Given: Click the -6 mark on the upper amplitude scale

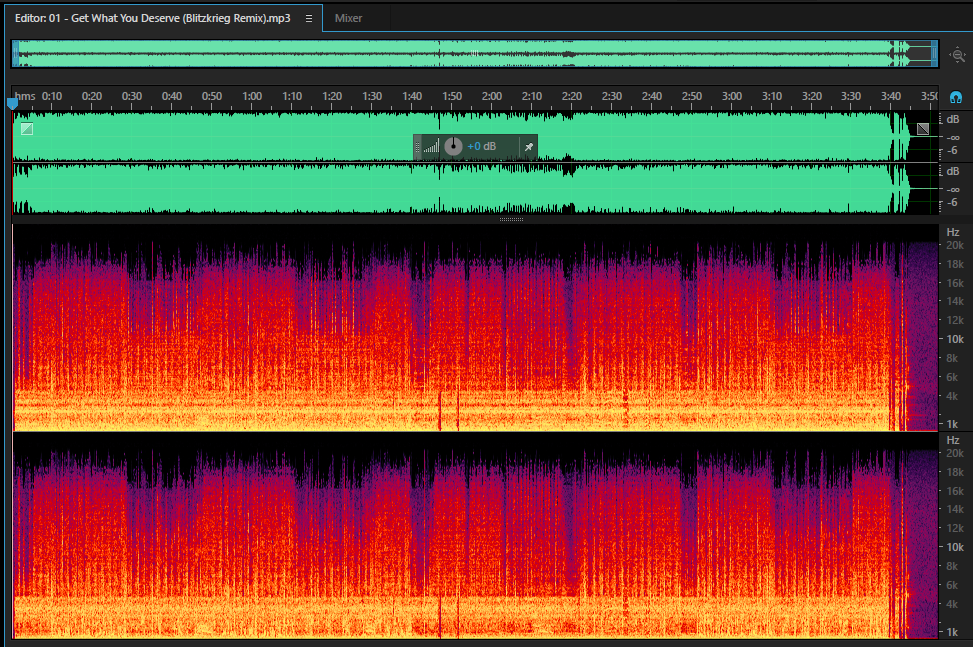Looking at the screenshot, I should pos(953,151).
